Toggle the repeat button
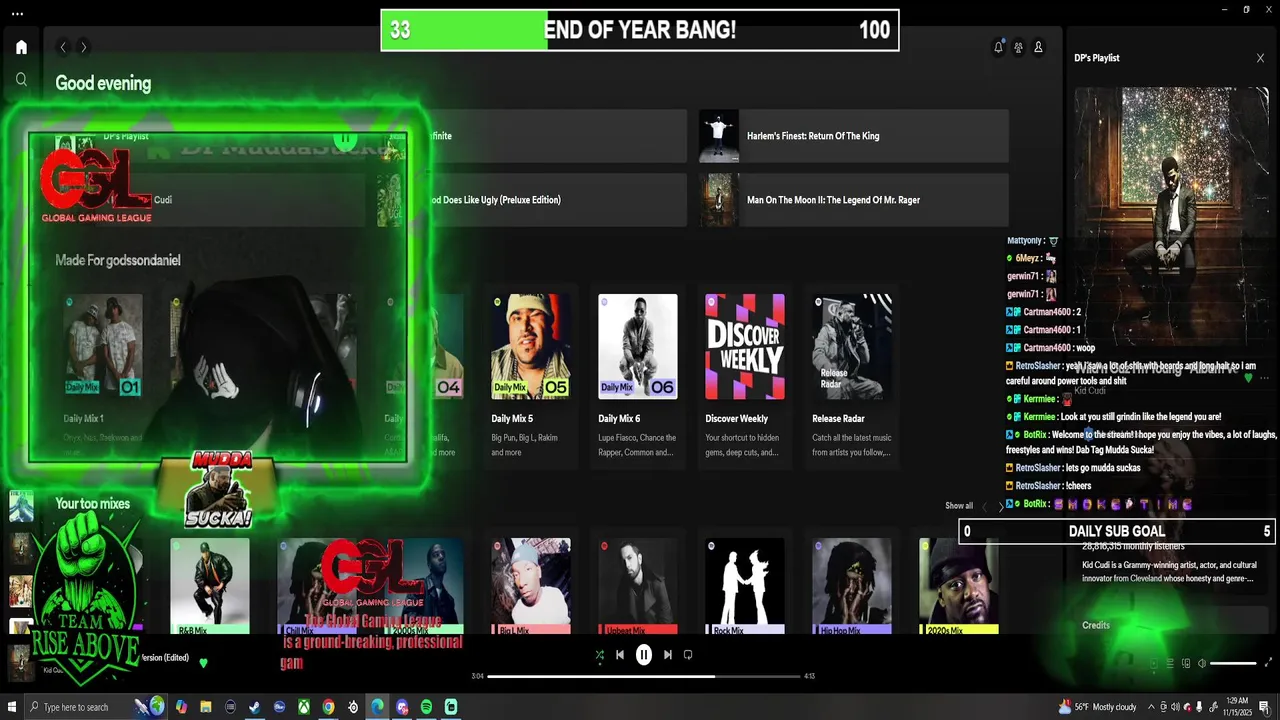 click(x=688, y=655)
